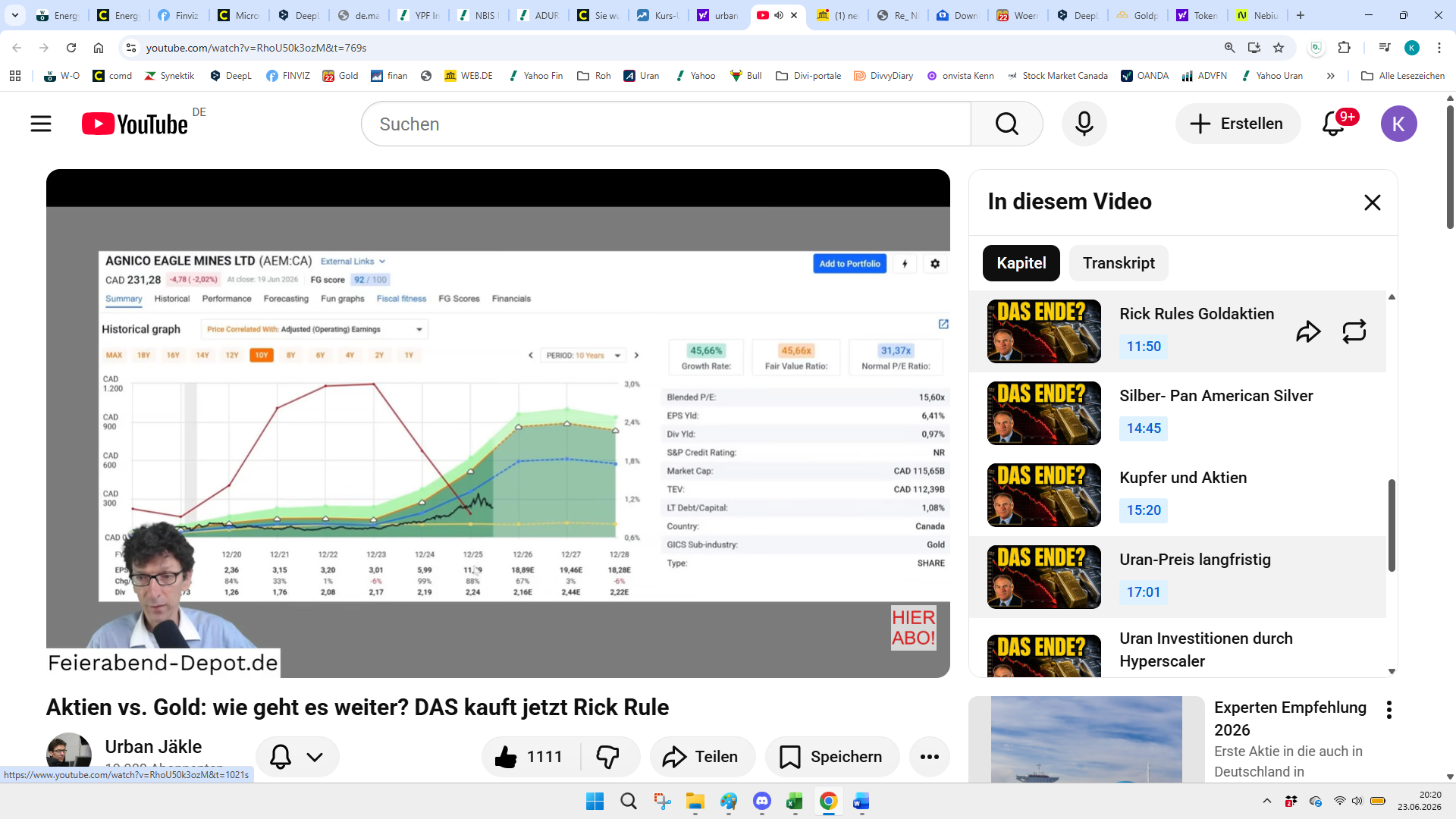This screenshot has height=819, width=1456.
Task: Jump to the 11:50 chapter timestamp
Action: 1144,347
